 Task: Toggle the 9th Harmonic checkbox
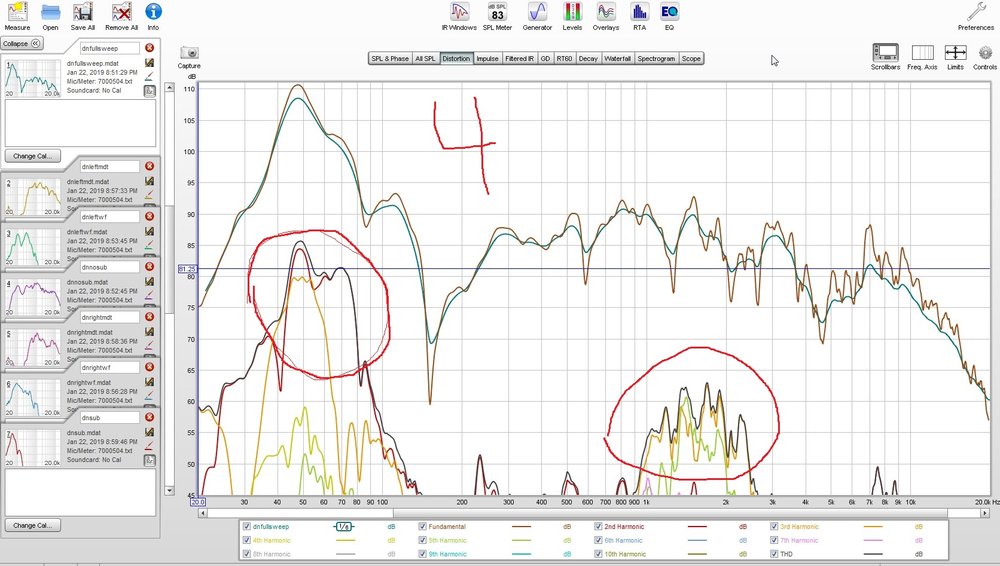(422, 554)
